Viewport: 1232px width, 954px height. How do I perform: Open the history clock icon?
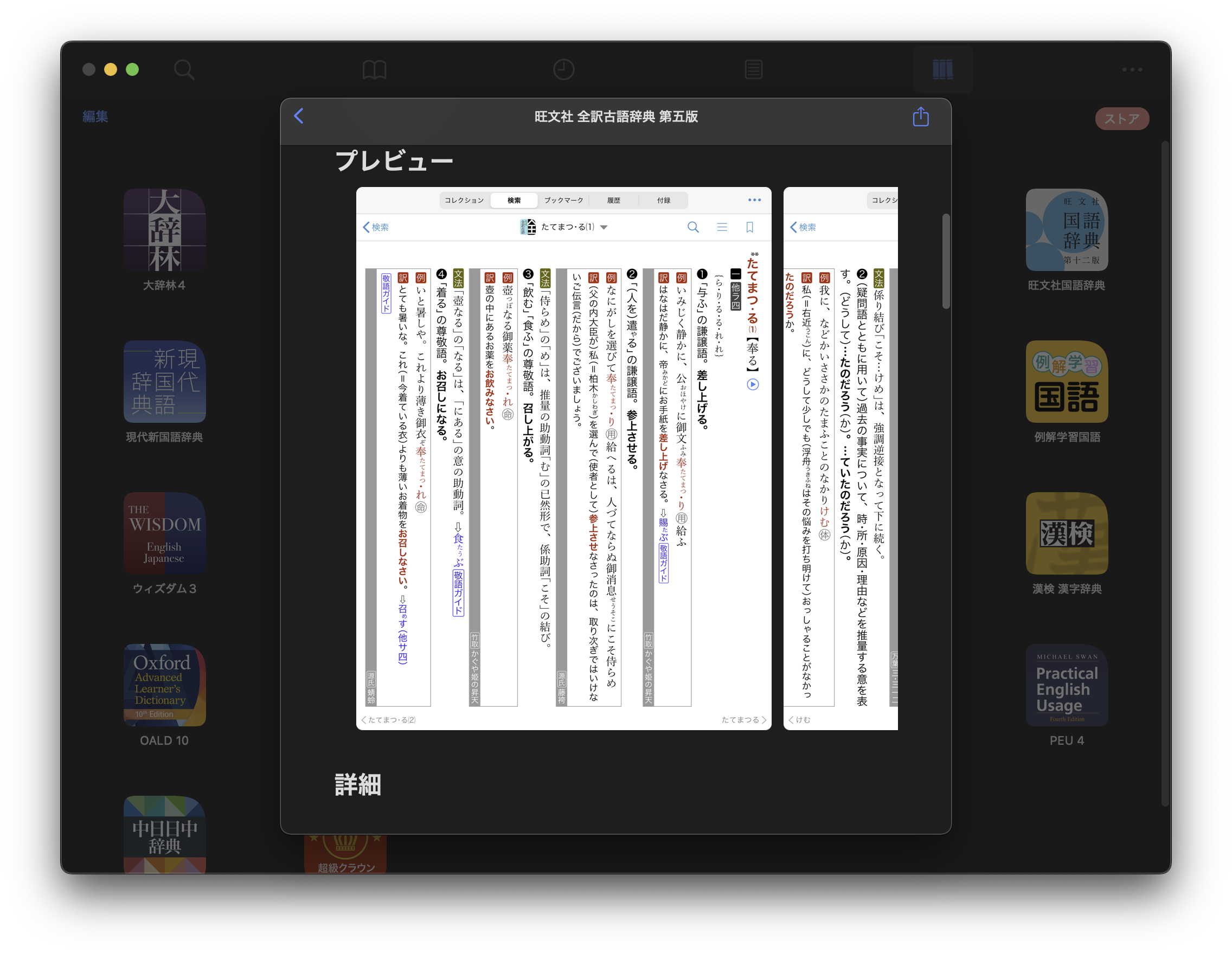(563, 70)
